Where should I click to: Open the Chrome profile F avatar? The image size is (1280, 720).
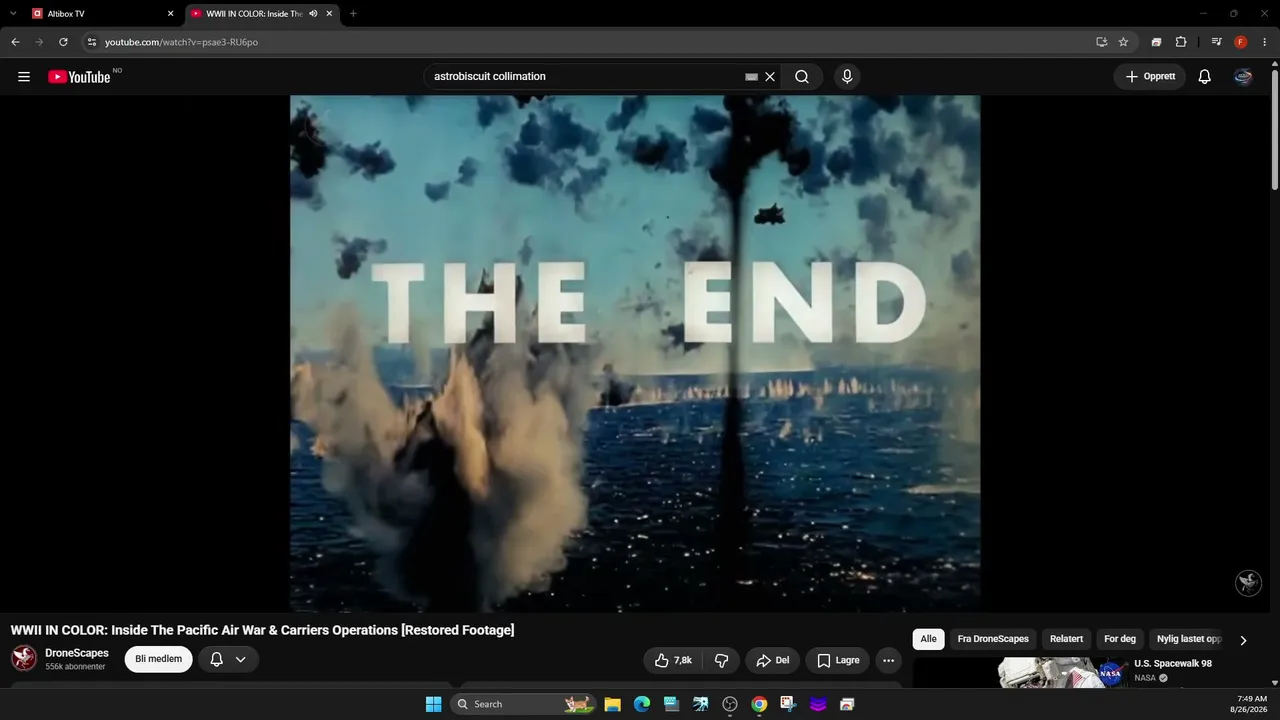(x=1241, y=42)
